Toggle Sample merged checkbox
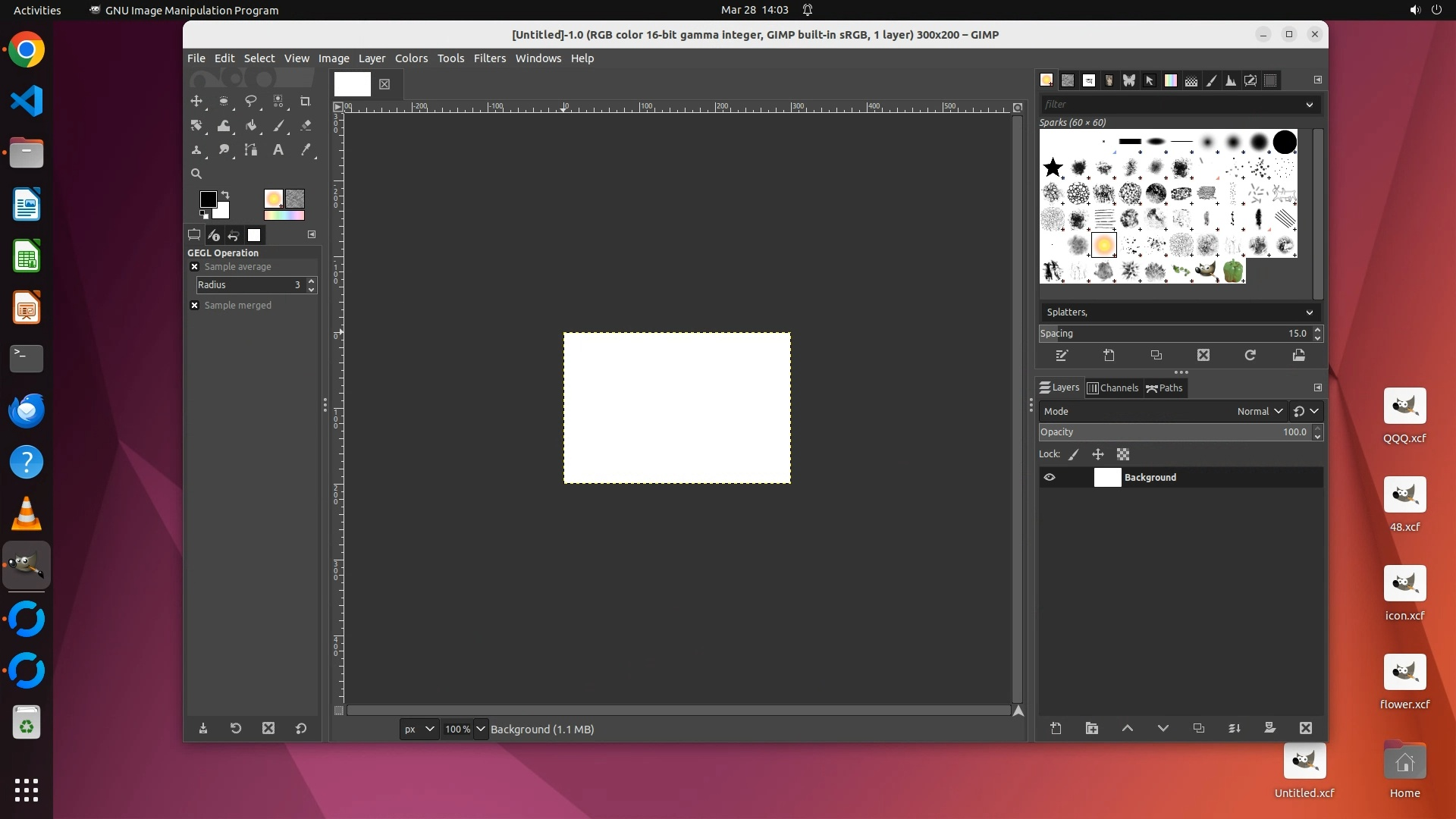This screenshot has height=819, width=1456. (195, 306)
